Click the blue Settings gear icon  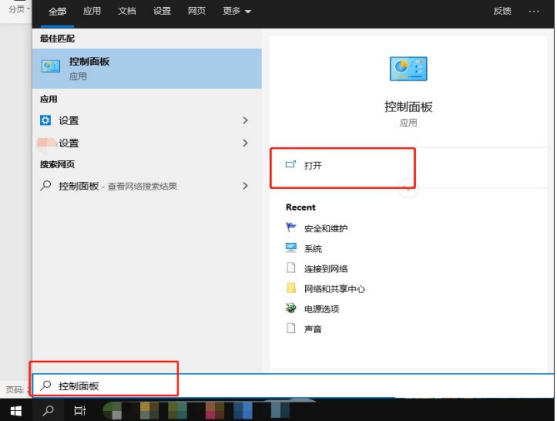coord(45,120)
